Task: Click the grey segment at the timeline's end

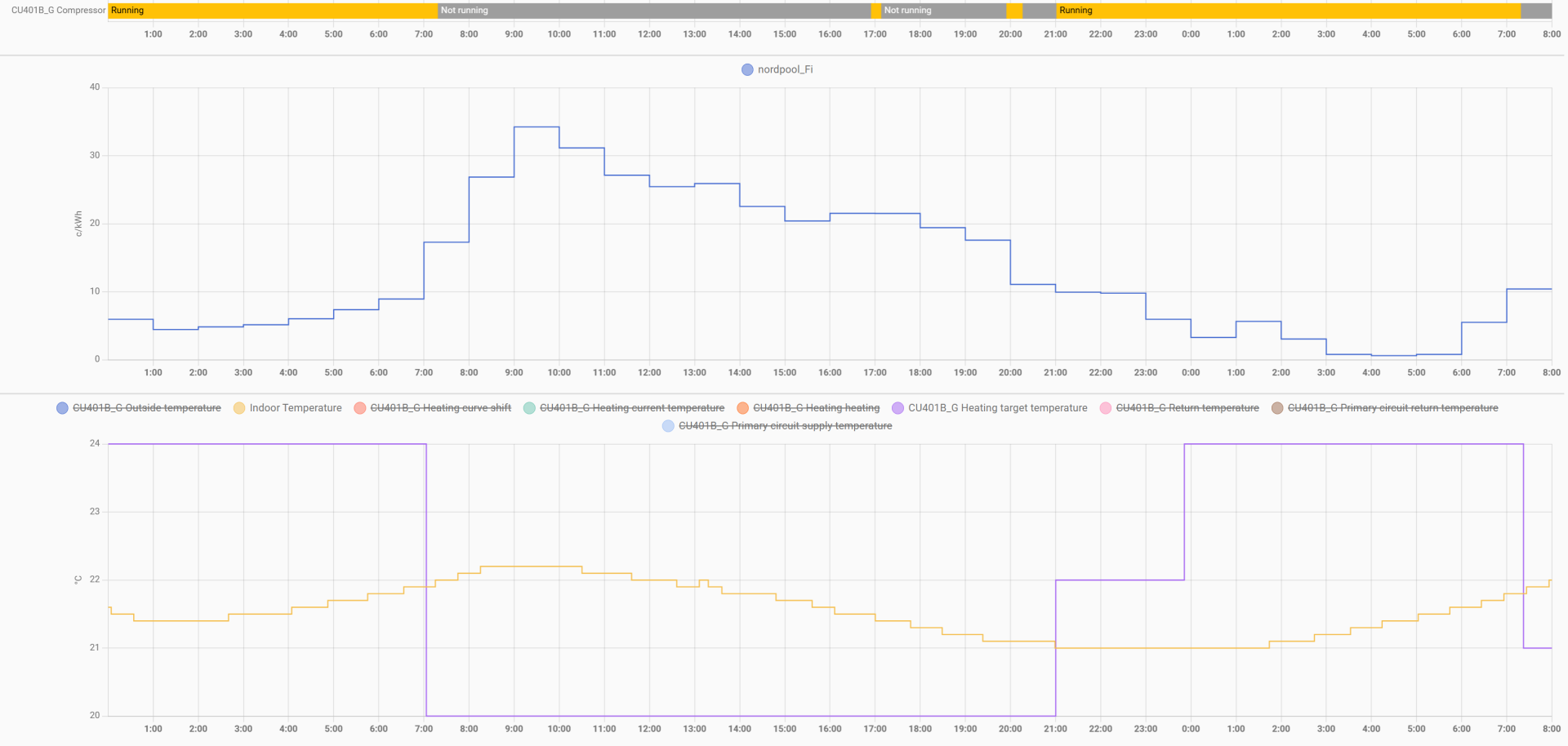Action: 1536,11
